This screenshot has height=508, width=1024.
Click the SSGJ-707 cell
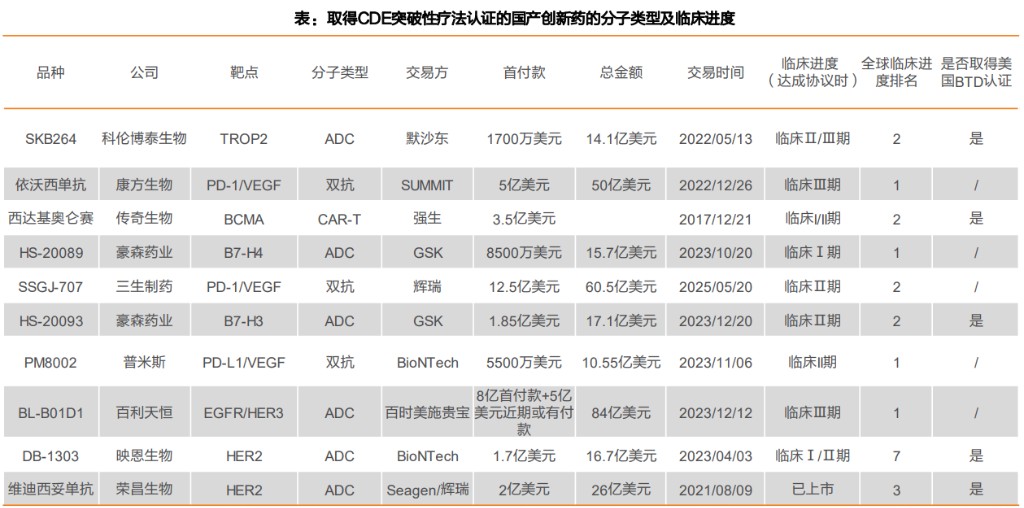[x=51, y=287]
